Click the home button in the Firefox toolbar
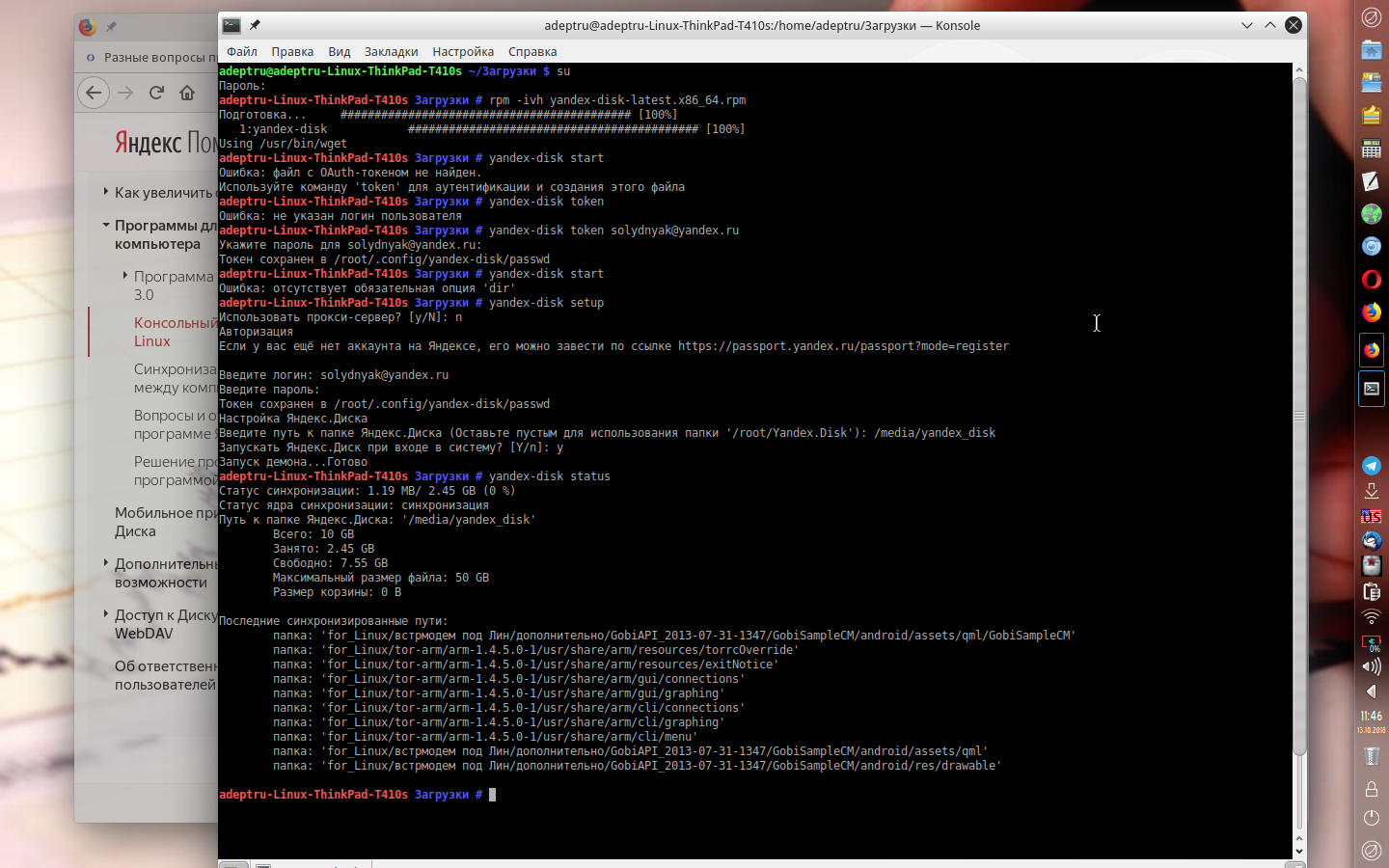Image resolution: width=1389 pixels, height=868 pixels. click(x=187, y=93)
